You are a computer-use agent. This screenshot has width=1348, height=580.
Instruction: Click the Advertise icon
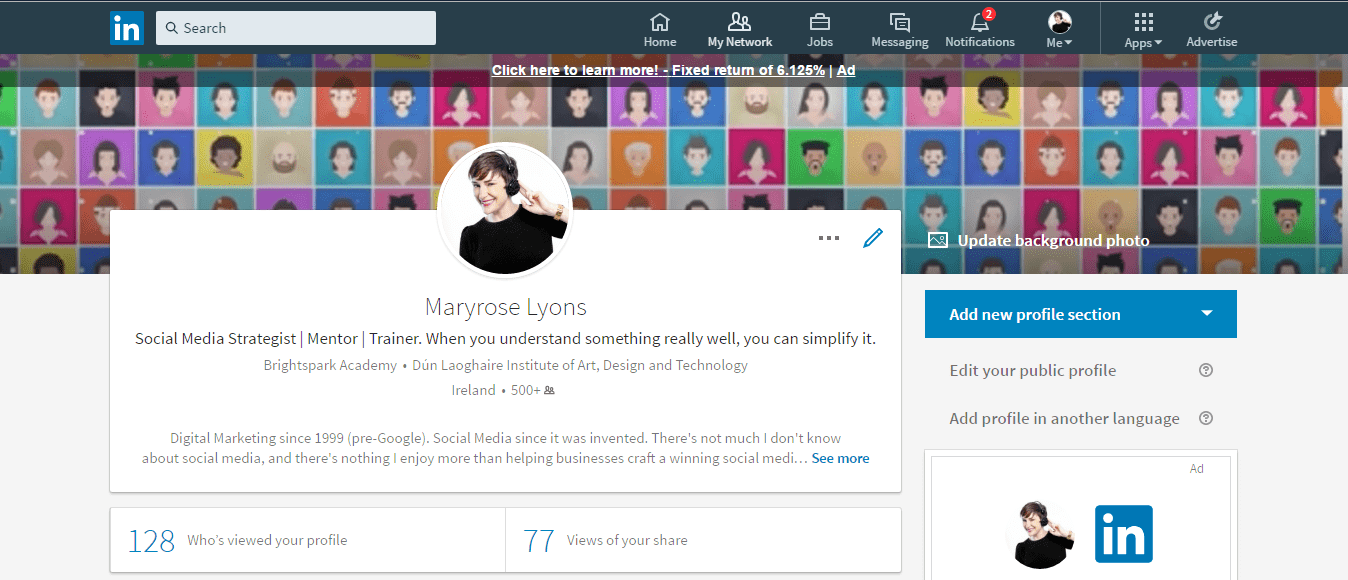click(x=1212, y=21)
